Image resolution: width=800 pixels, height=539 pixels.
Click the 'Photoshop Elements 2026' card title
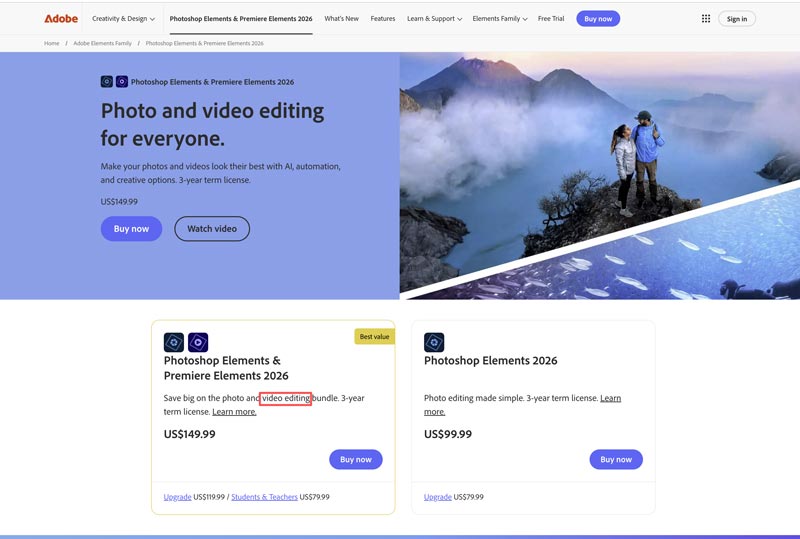pos(490,361)
